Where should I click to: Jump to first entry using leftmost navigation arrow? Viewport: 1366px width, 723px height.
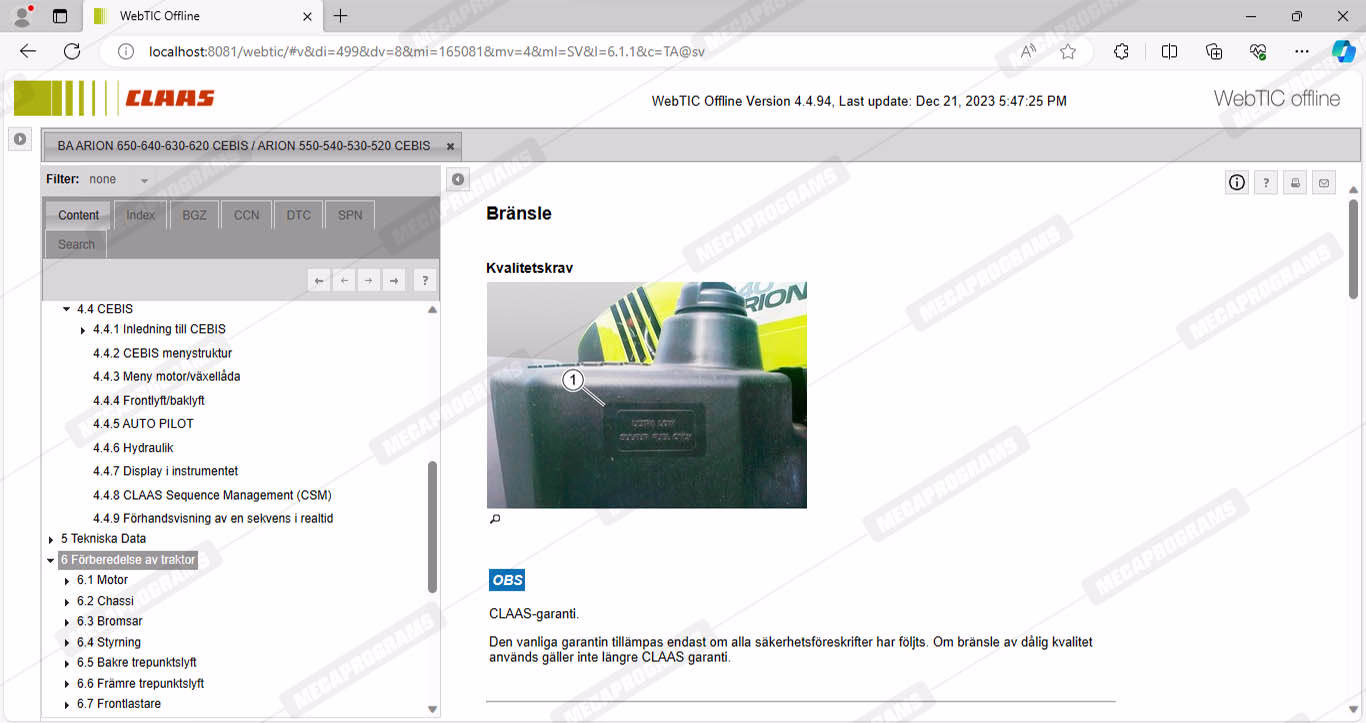[x=319, y=281]
